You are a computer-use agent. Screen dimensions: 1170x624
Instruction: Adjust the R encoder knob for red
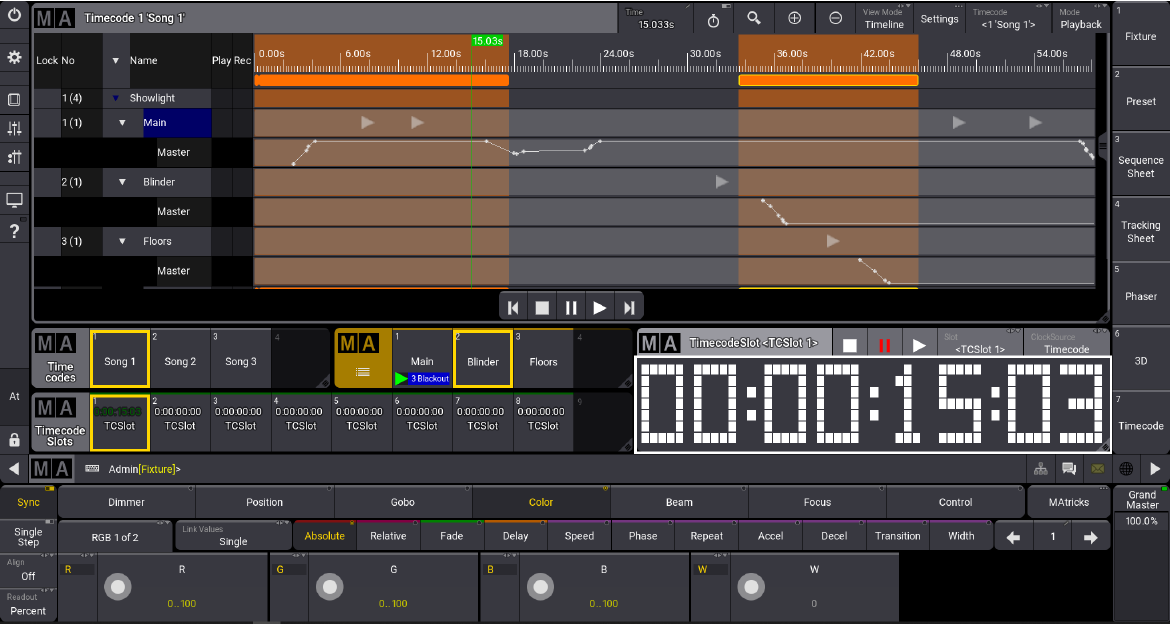tap(117, 587)
